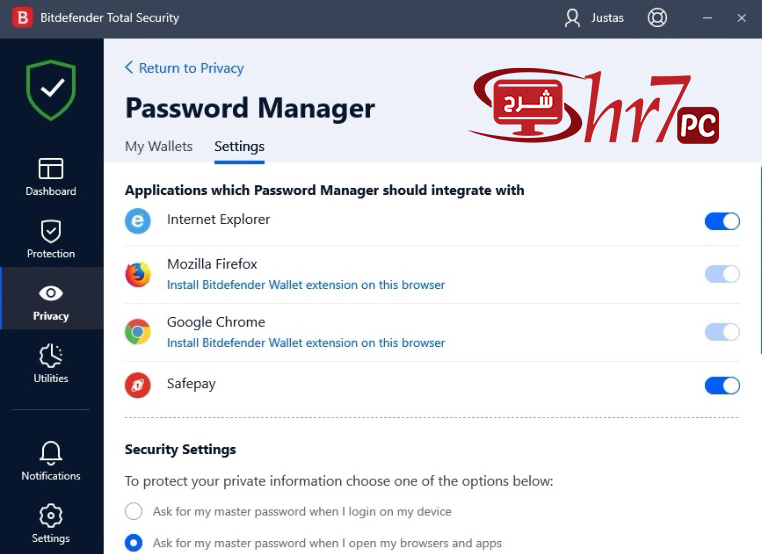Close the Bitdefender Total Security window
This screenshot has height=554, width=762.
pos(742,18)
